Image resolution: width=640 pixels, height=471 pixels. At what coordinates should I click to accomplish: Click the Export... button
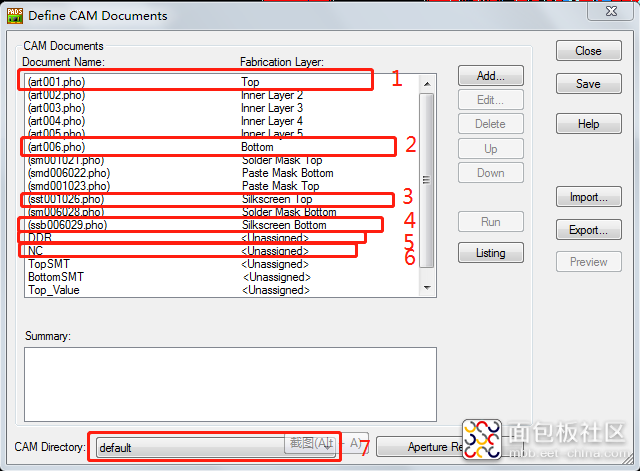[589, 230]
